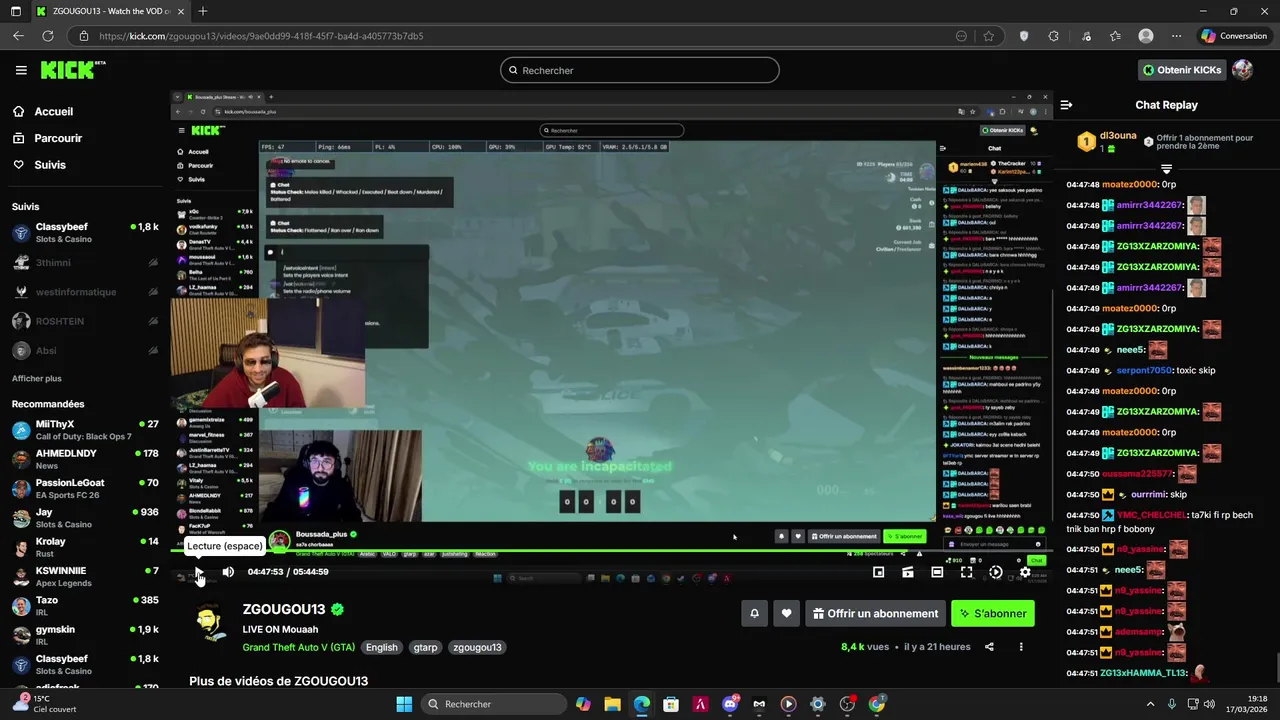The image size is (1280, 720).
Task: Open recommended channel Jay
Action: 85,518
